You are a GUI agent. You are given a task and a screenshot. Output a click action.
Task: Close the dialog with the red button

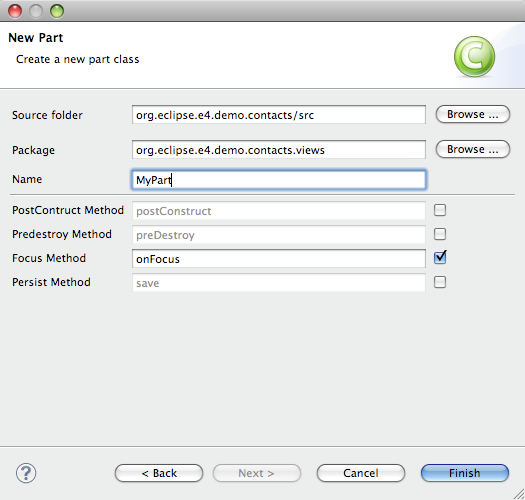(15, 11)
